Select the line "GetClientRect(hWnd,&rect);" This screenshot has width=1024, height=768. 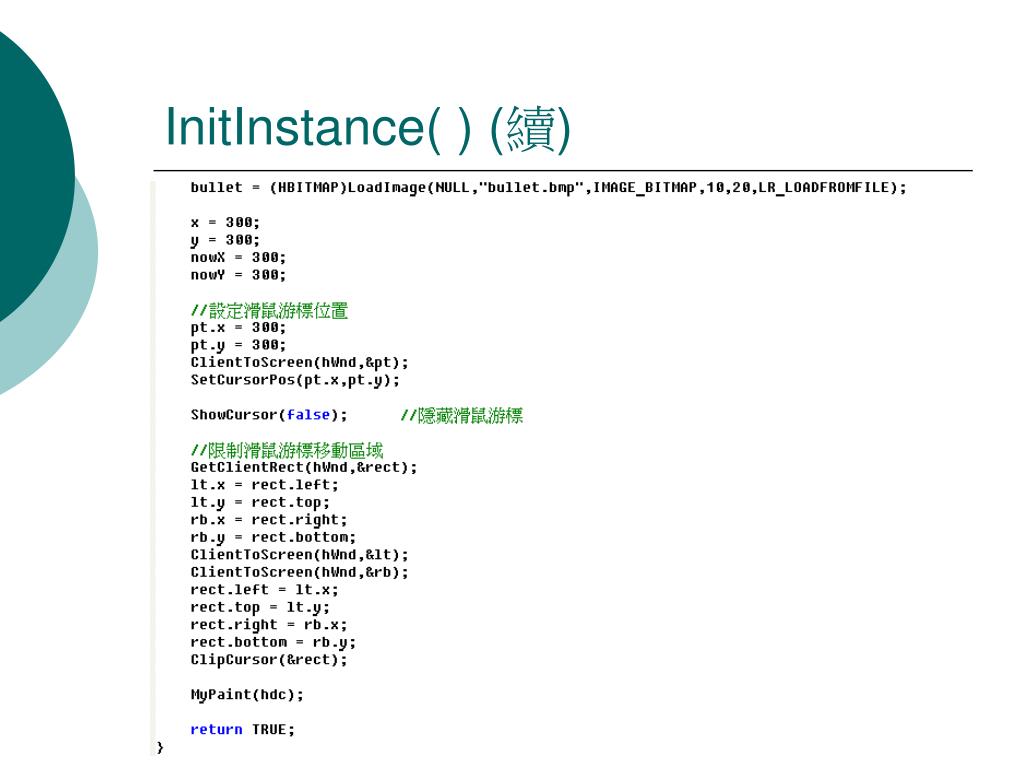[304, 468]
